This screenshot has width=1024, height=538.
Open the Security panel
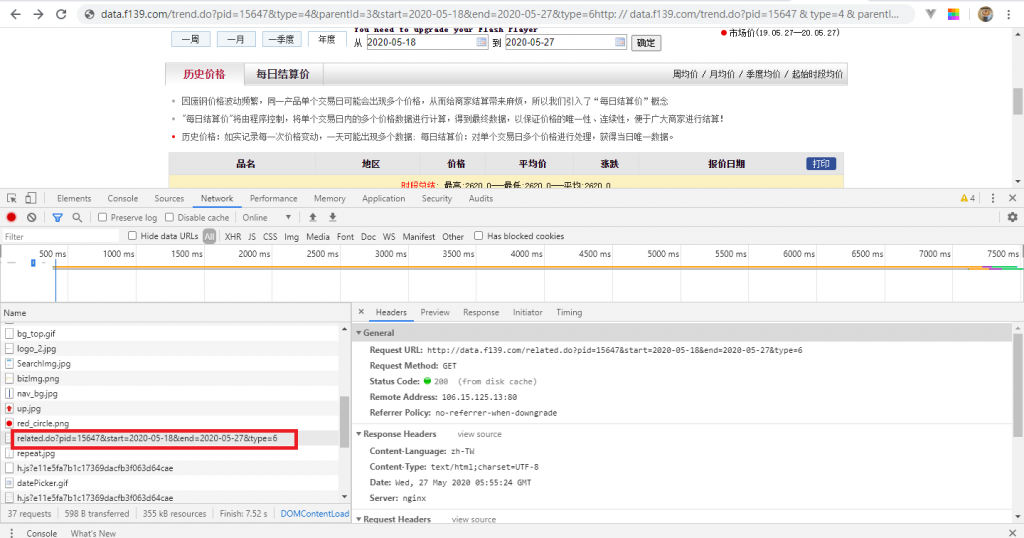[x=436, y=198]
